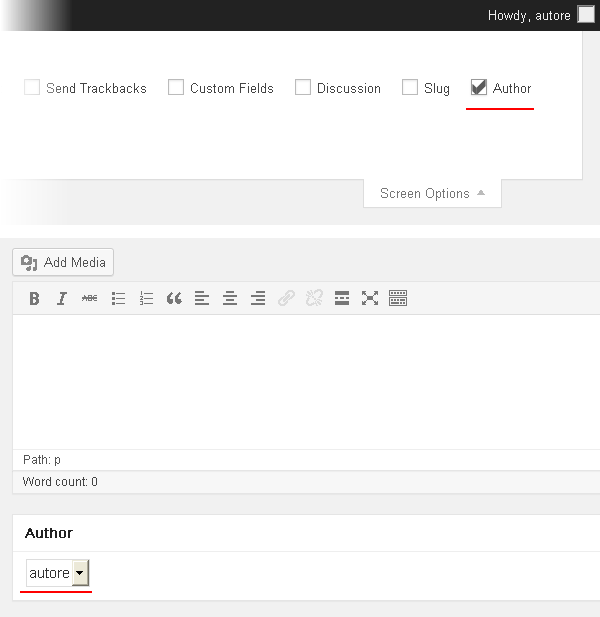Insert a blockquote
Viewport: 600px width, 617px height.
pyautogui.click(x=174, y=298)
